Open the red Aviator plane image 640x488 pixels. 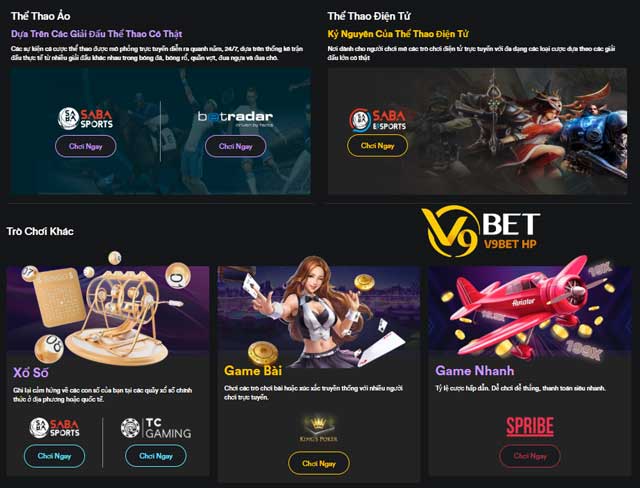tap(530, 308)
